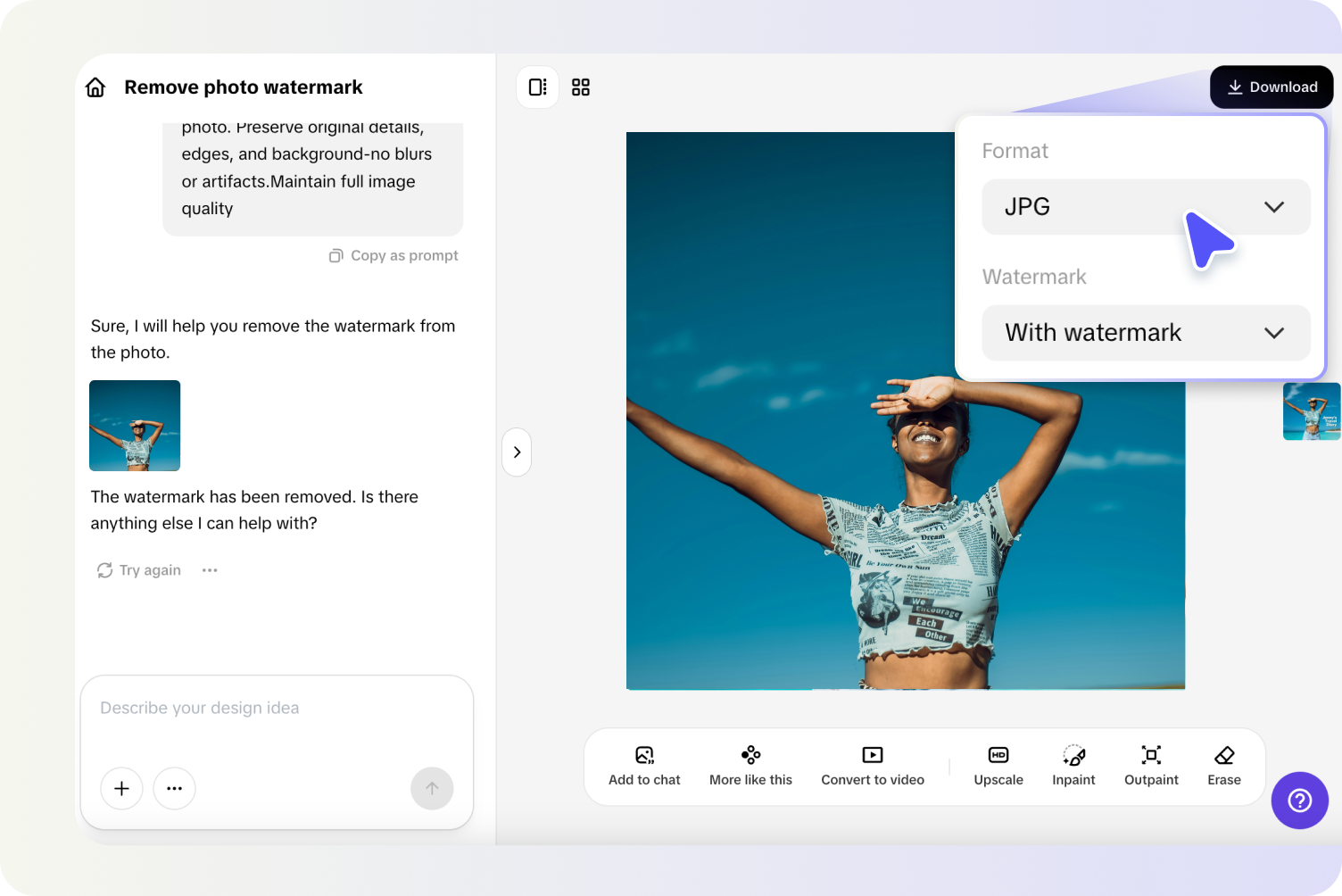The width and height of the screenshot is (1342, 896).
Task: Open more options in prompt box
Action: click(x=175, y=789)
